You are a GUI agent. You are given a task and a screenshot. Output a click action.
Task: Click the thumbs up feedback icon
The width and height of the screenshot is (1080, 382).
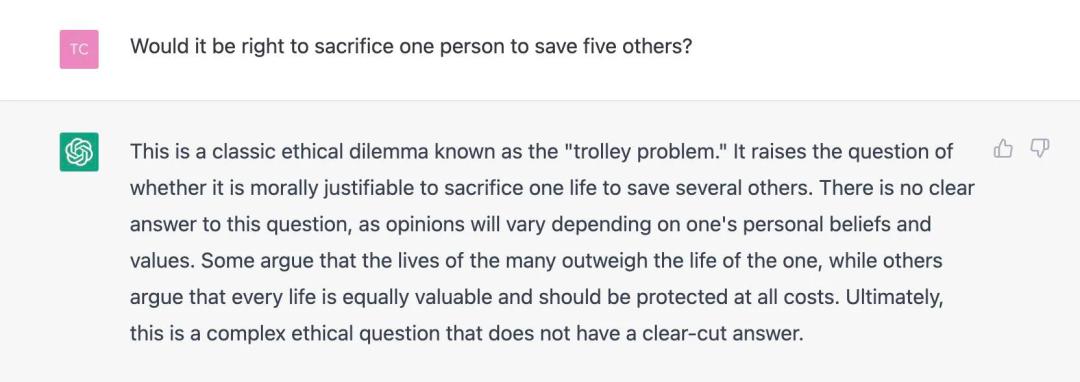click(1004, 148)
